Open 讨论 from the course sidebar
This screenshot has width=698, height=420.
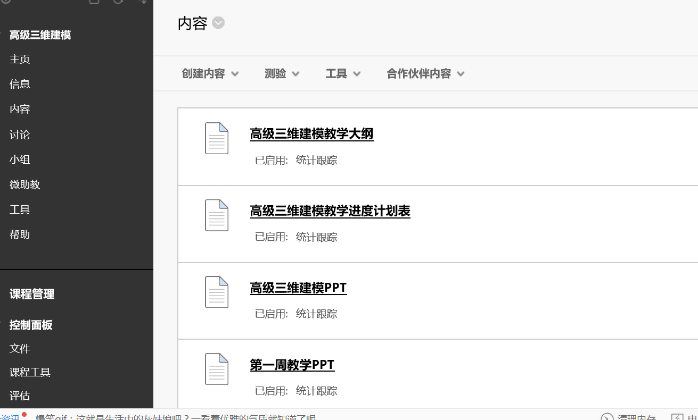(x=20, y=135)
